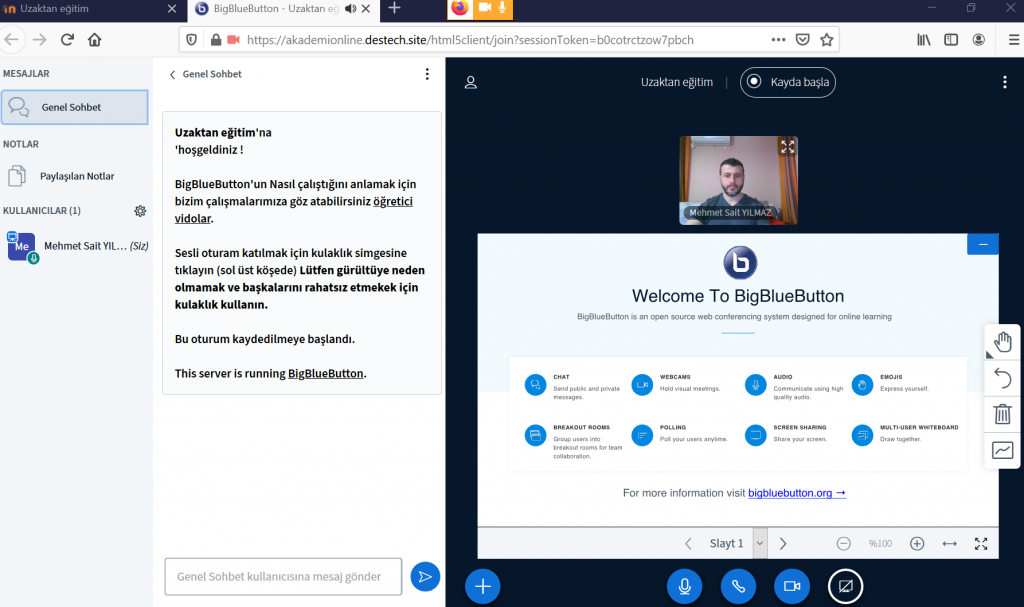Screen dimensions: 1024x607
Task: Type in Genel Sohbet message field
Action: [283, 576]
